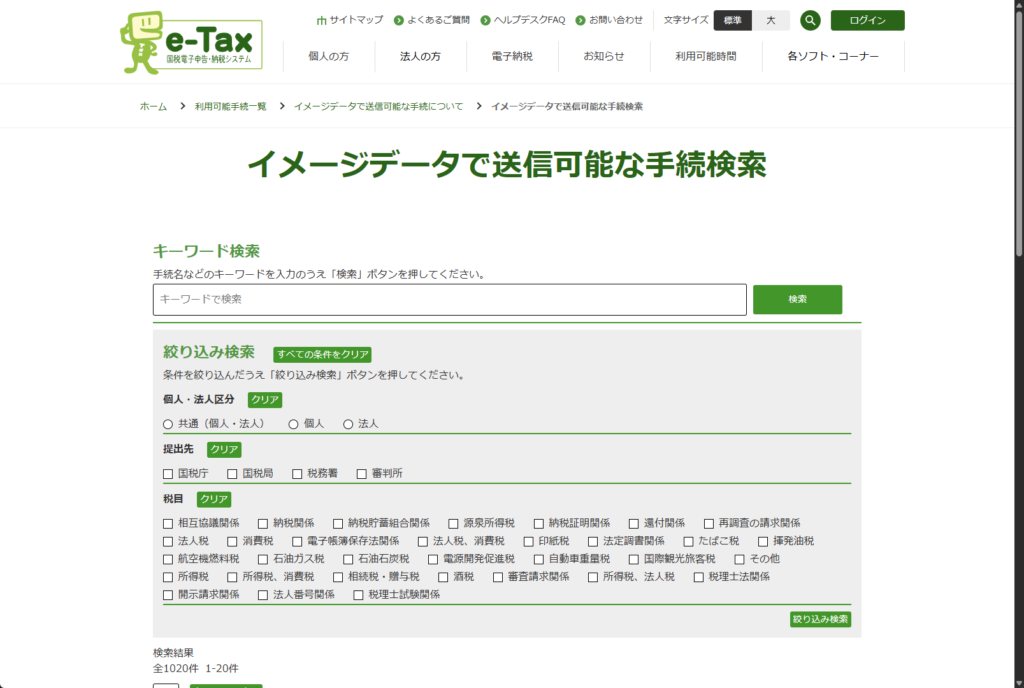Open よくあるご質問 with arrow icon
The height and width of the screenshot is (688, 1024).
pyautogui.click(x=432, y=20)
